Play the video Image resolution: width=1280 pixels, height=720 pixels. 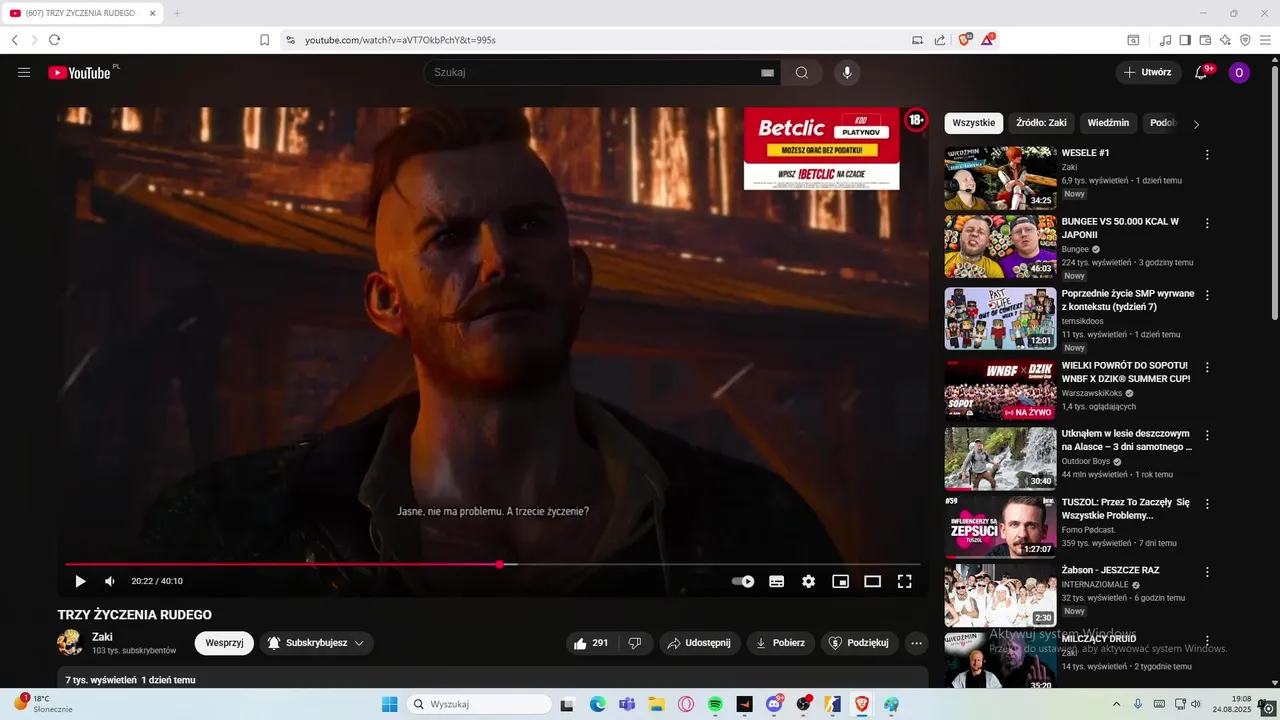click(x=80, y=581)
